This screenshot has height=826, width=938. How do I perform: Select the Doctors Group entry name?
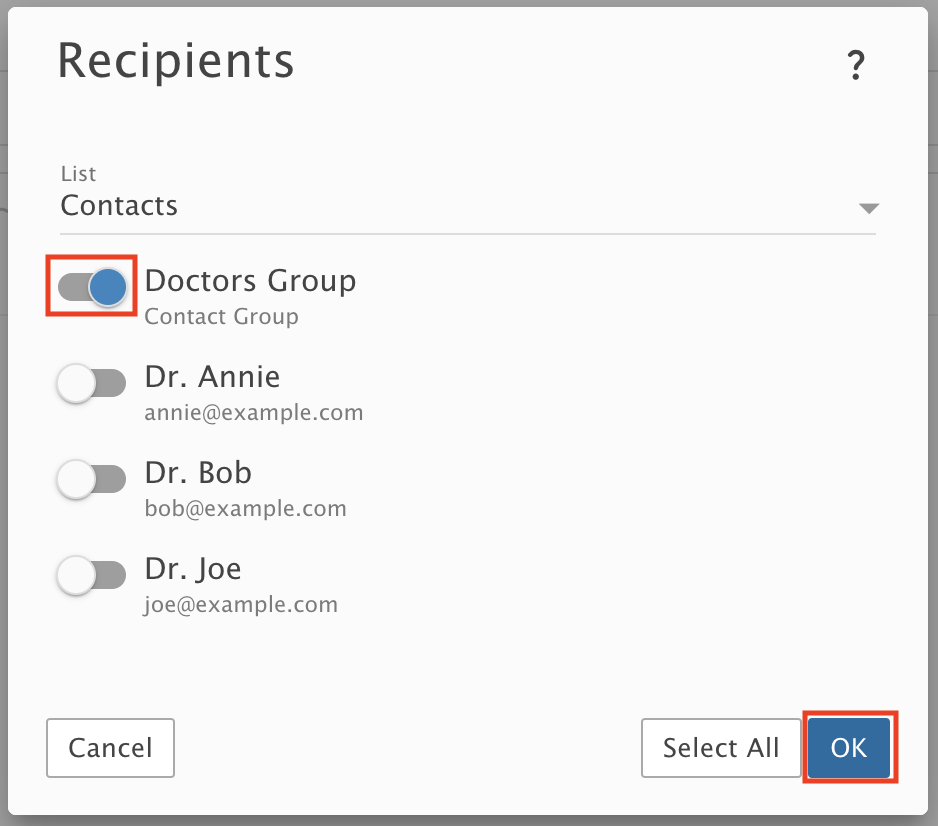(251, 281)
